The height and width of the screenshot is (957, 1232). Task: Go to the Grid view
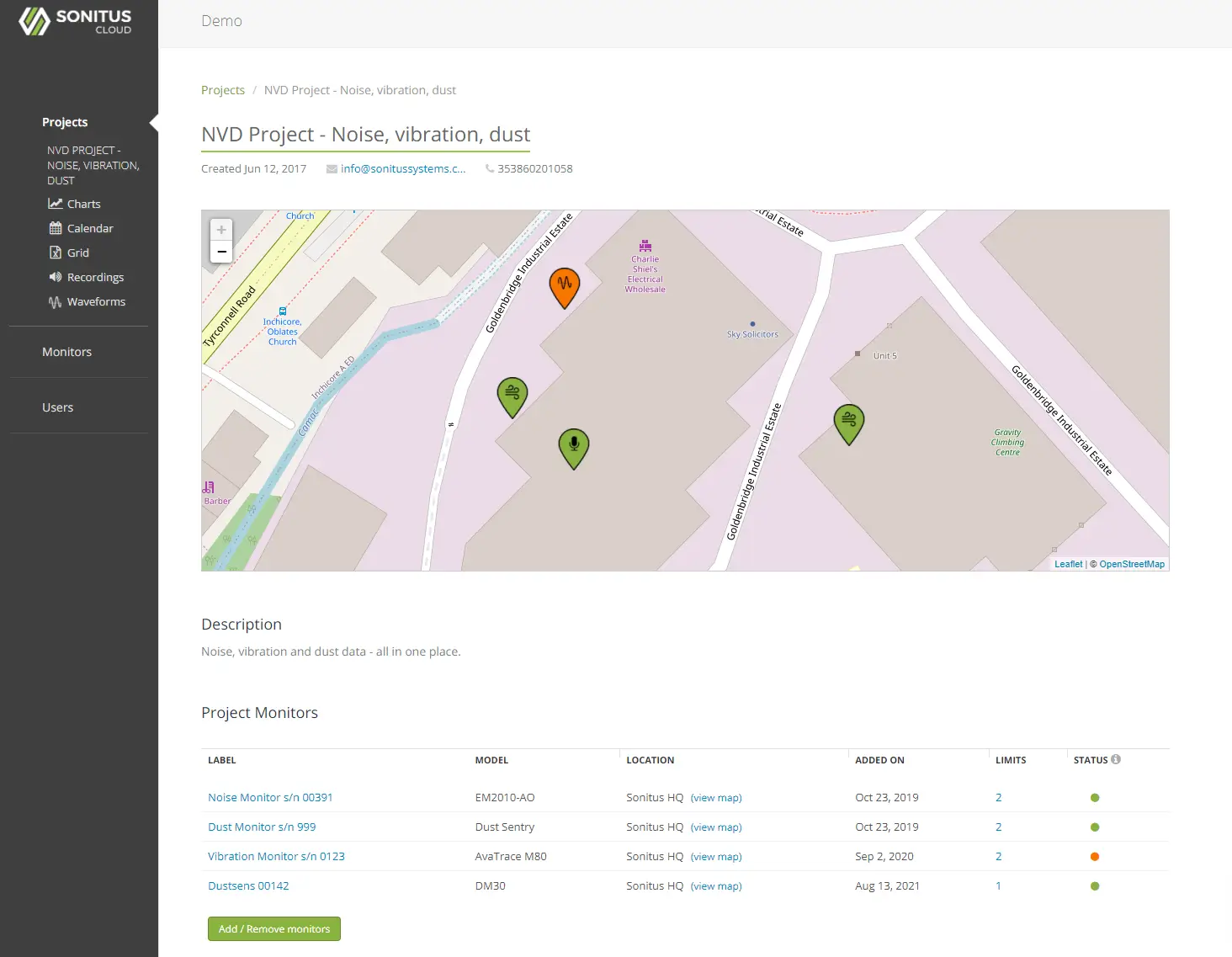pos(77,253)
